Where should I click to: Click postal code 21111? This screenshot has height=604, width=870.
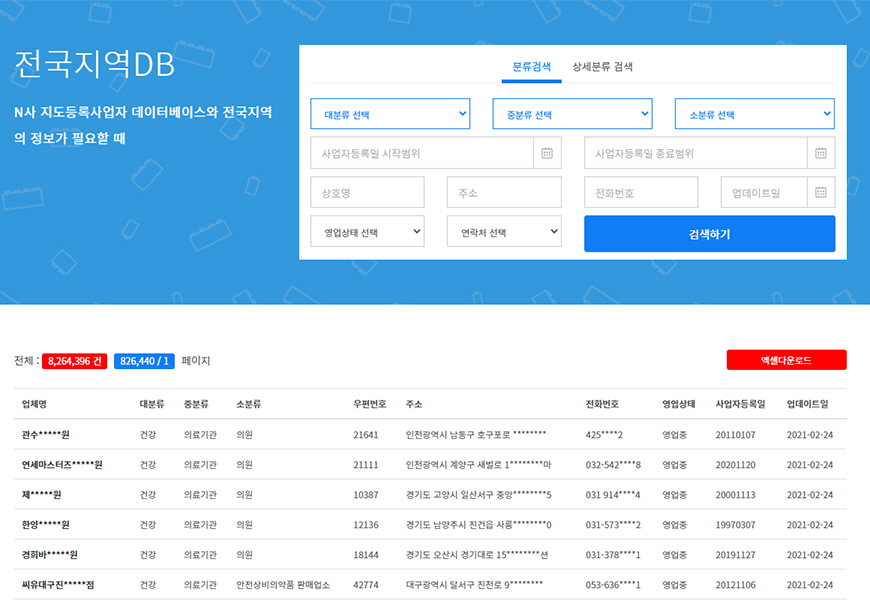tap(366, 465)
